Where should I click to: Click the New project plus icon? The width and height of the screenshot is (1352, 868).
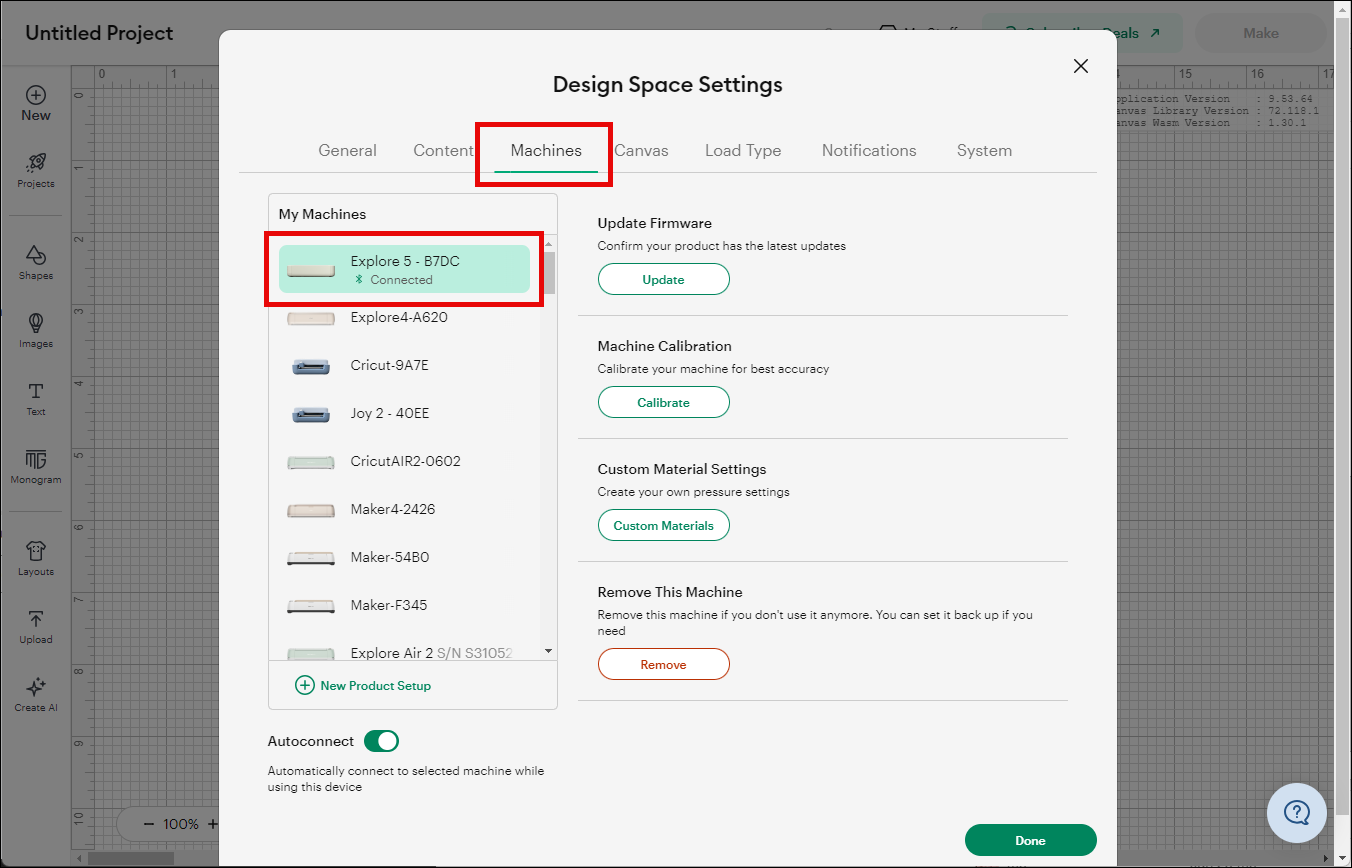click(36, 96)
